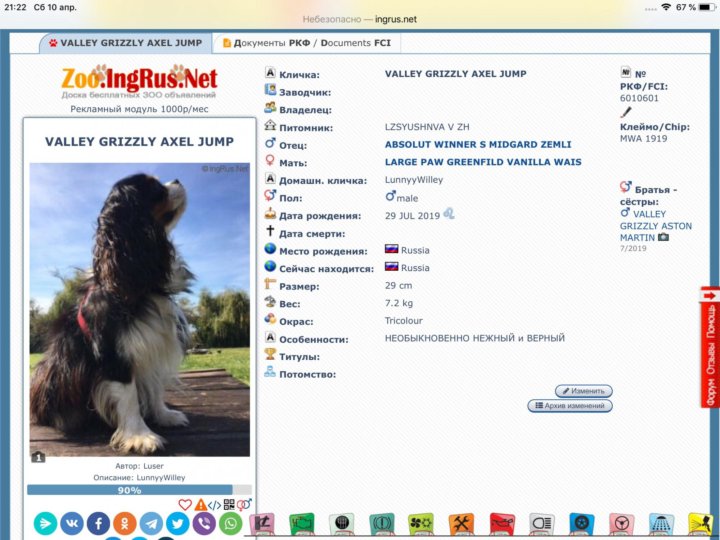Share on Facebook using its round icon
720x540 pixels.
(98, 523)
